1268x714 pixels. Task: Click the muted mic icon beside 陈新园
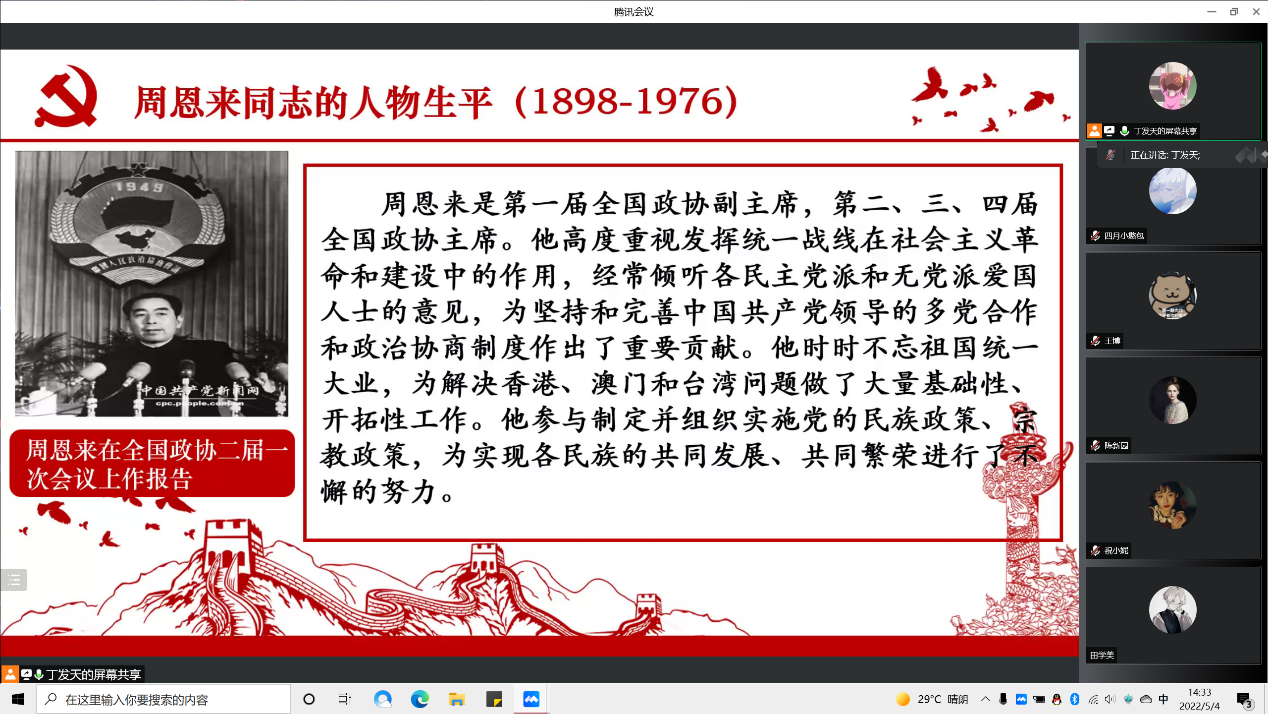(x=1096, y=446)
